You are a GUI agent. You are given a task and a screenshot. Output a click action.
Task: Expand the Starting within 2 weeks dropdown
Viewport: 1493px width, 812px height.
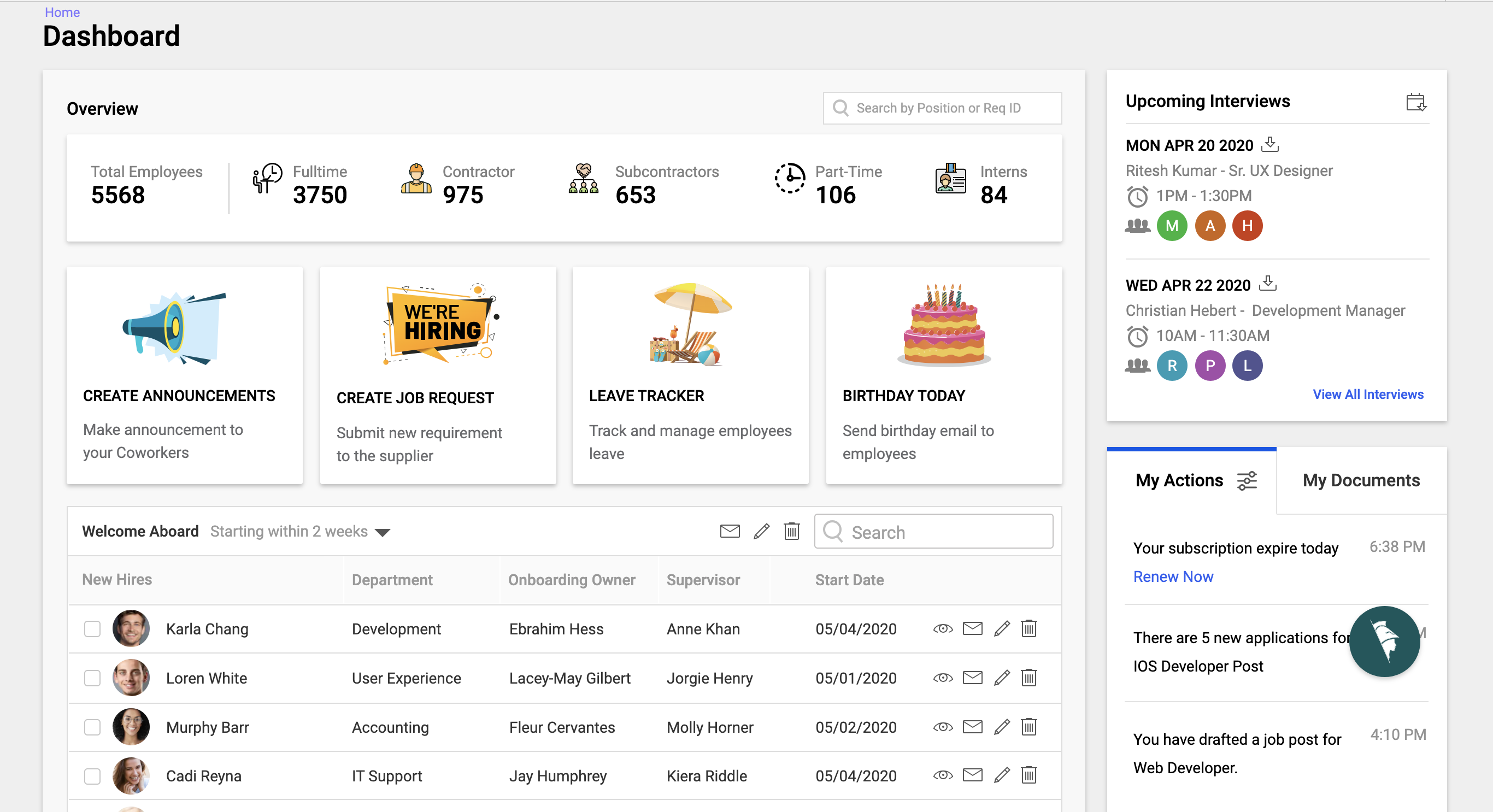pyautogui.click(x=383, y=532)
